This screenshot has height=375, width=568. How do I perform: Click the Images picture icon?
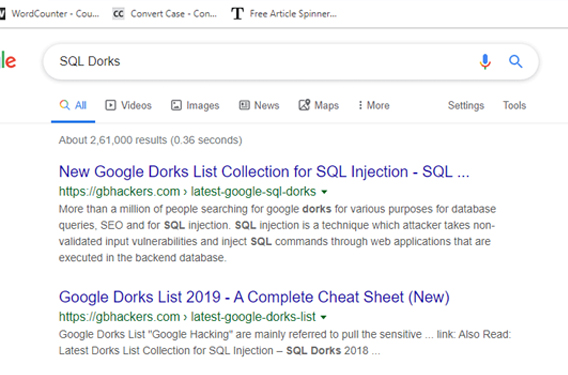coord(176,105)
